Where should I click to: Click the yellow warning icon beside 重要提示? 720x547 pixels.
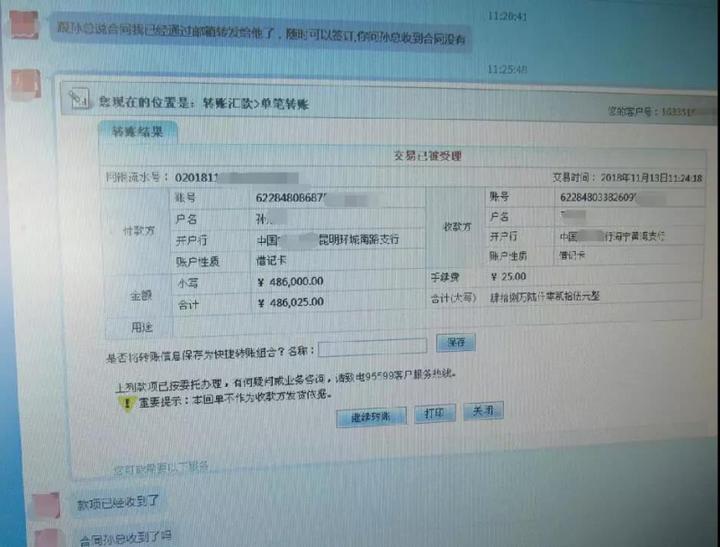pos(125,404)
